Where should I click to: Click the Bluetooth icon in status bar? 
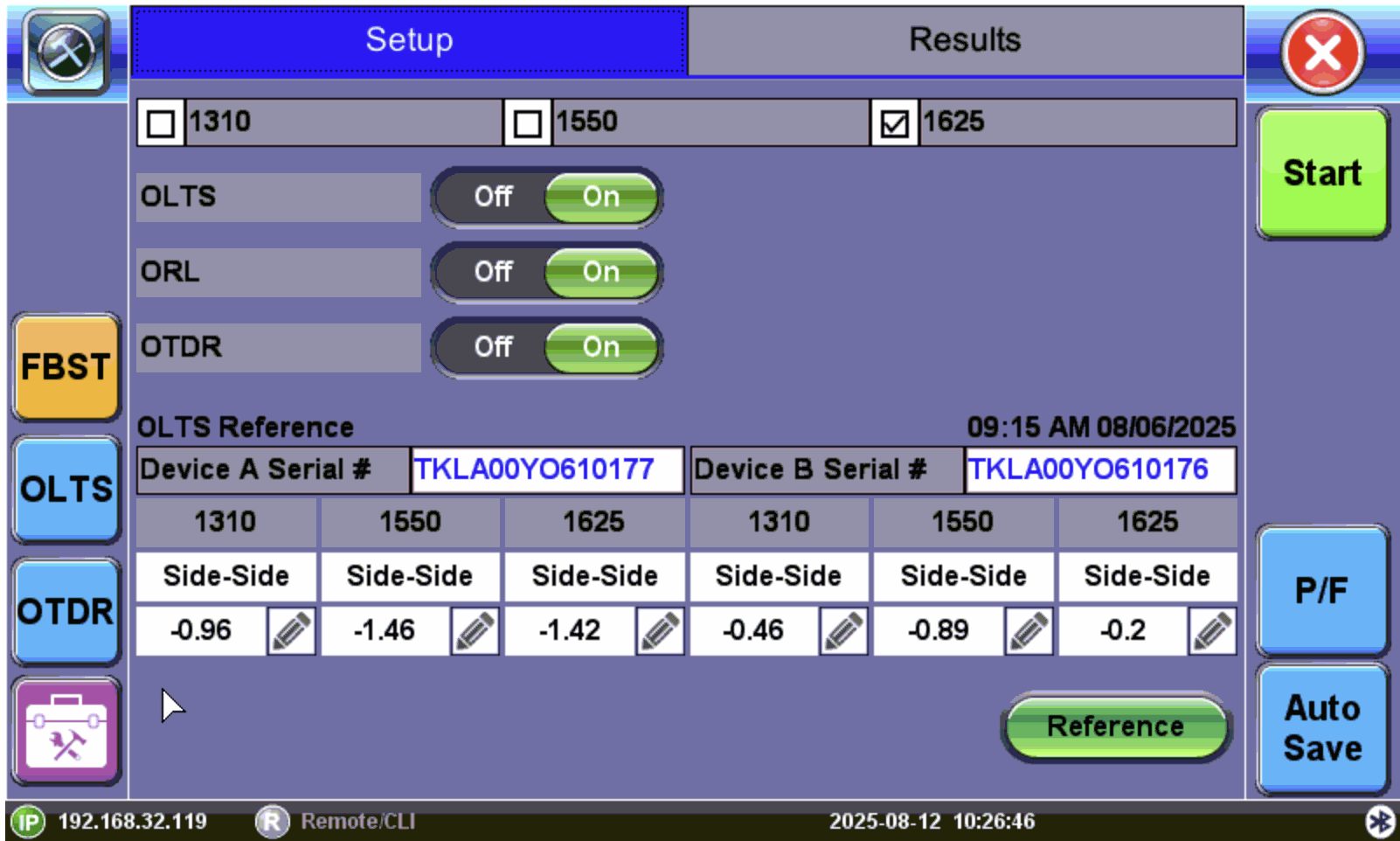coord(1380,822)
